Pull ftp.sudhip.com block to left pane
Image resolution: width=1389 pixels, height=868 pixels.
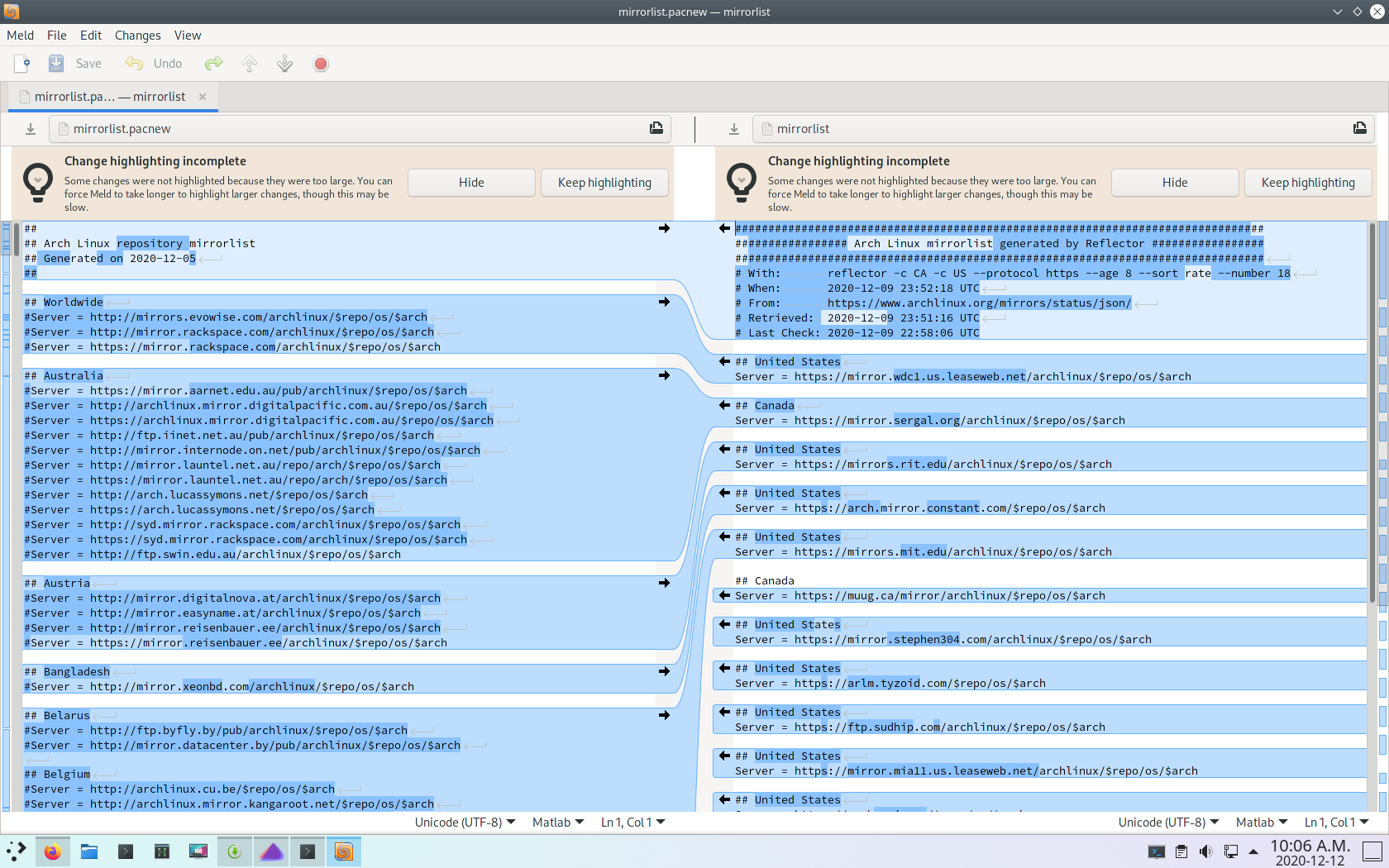tap(724, 712)
